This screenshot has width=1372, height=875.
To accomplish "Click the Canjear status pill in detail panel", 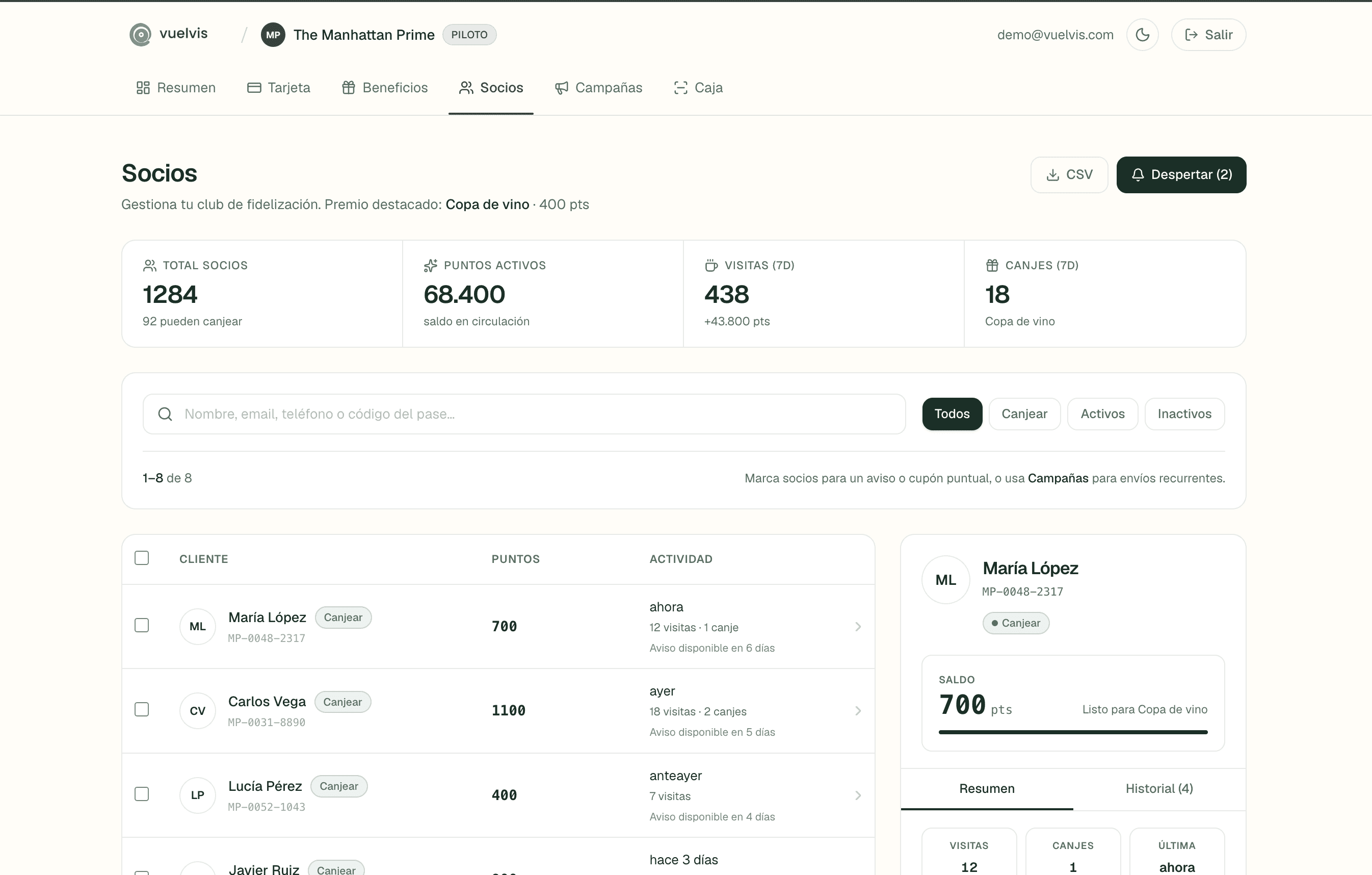I will coord(1016,623).
